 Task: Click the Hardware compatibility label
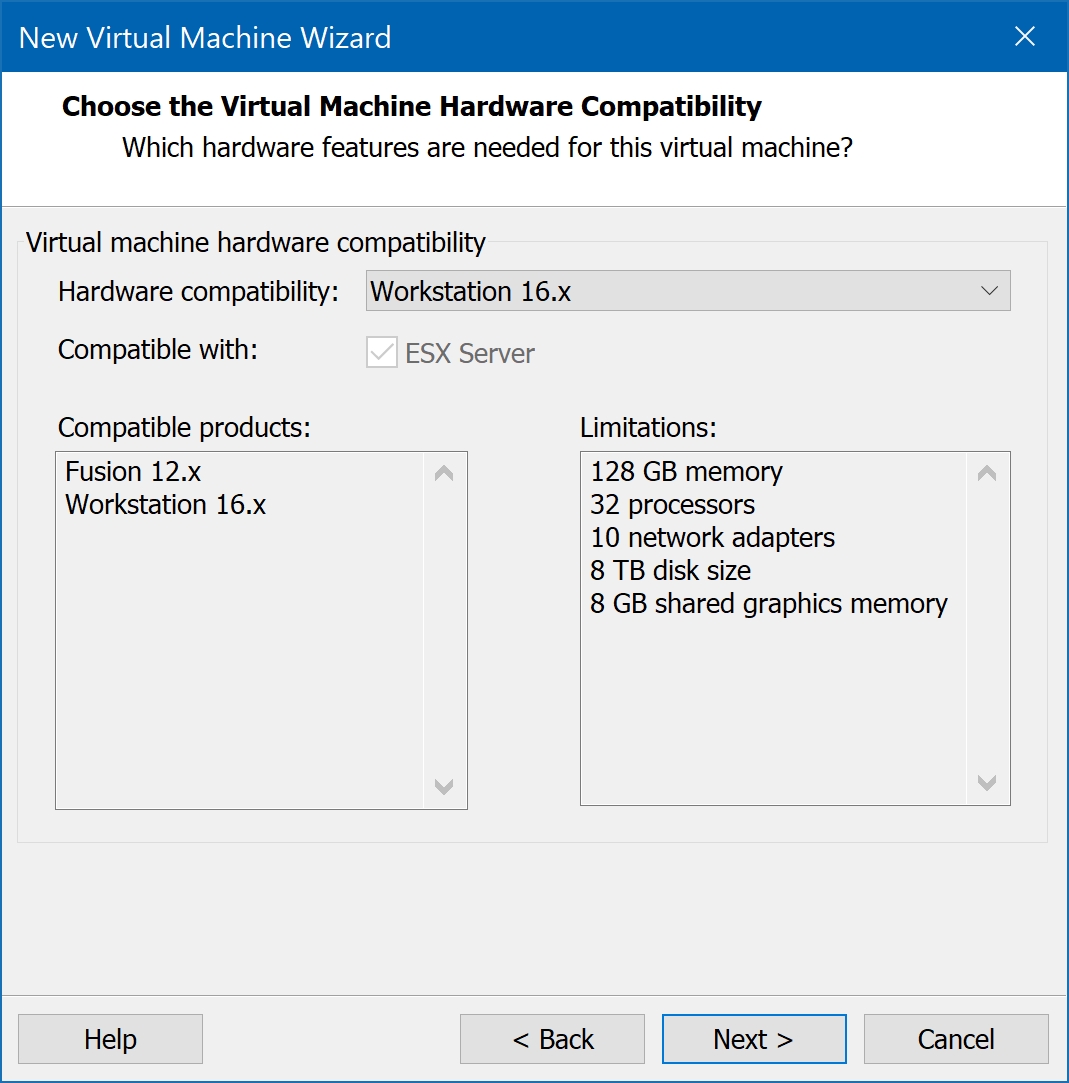click(199, 291)
